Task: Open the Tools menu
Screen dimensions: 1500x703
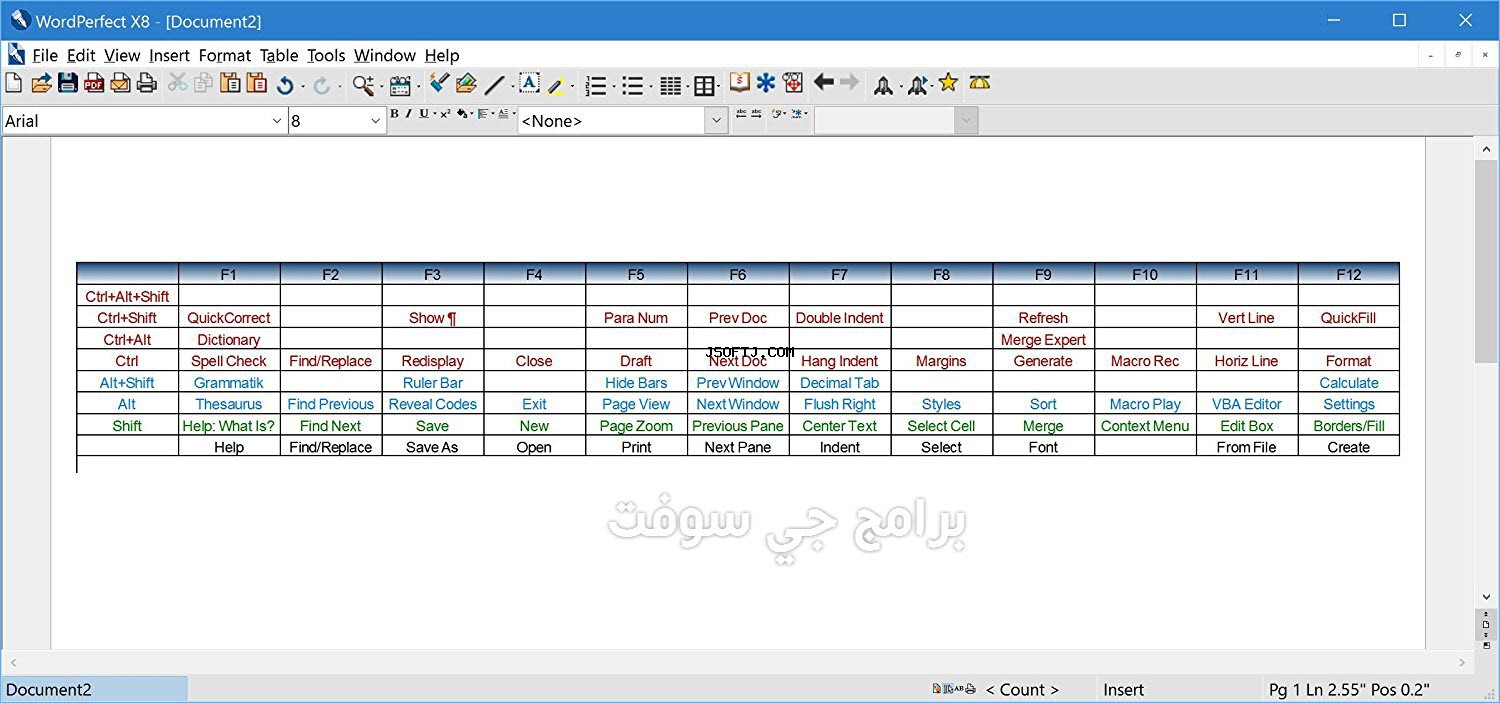Action: [x=326, y=56]
